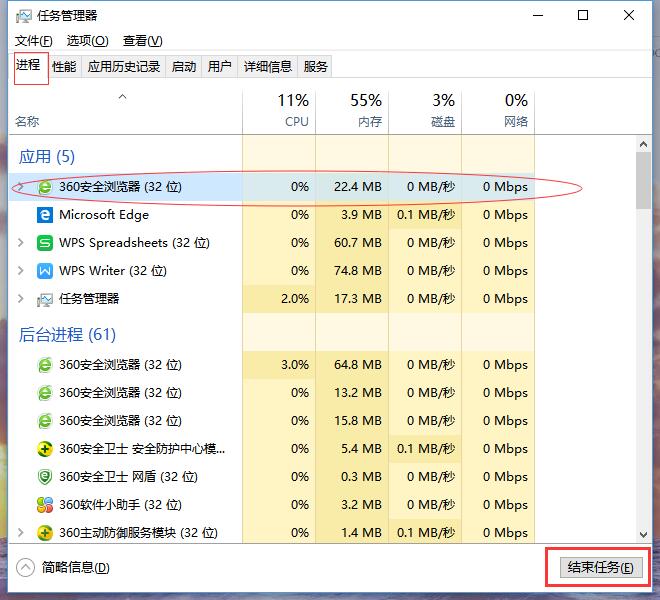The height and width of the screenshot is (600, 660).
Task: Click the icon of the 13.2 MB 360安全浏览器 background process
Action: point(45,393)
